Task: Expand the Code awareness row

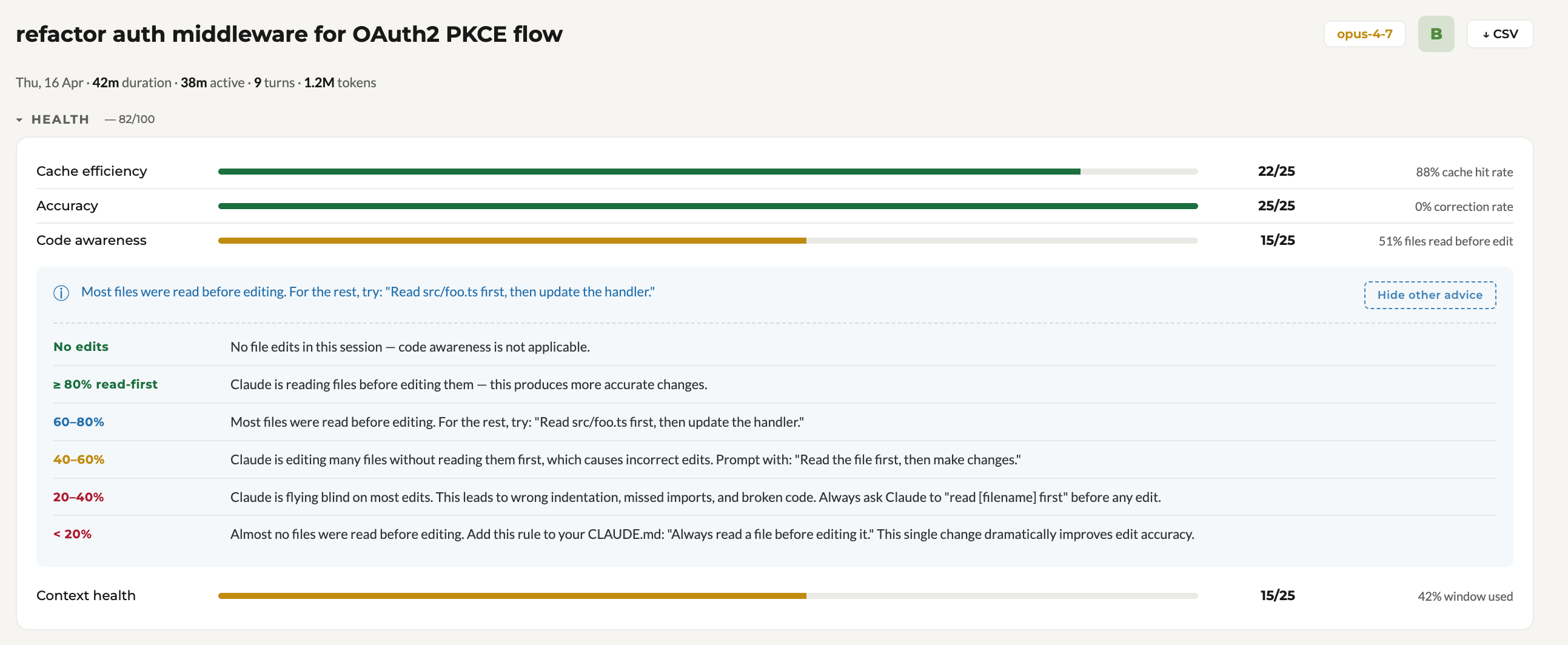Action: coord(92,240)
